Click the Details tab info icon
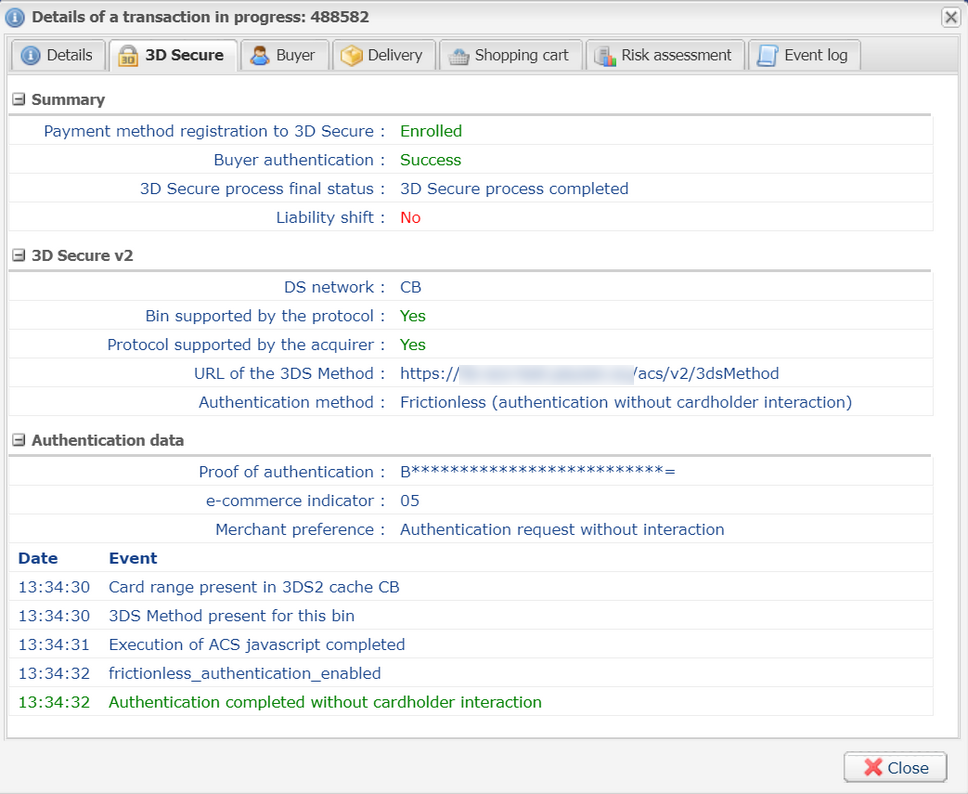The width and height of the screenshot is (968, 794). (x=30, y=55)
